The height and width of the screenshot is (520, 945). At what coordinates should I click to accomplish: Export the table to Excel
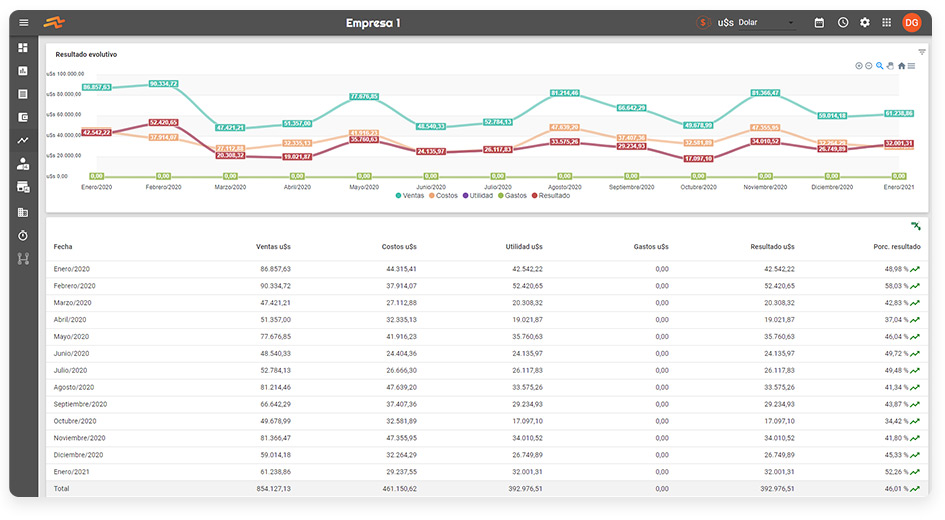[915, 226]
